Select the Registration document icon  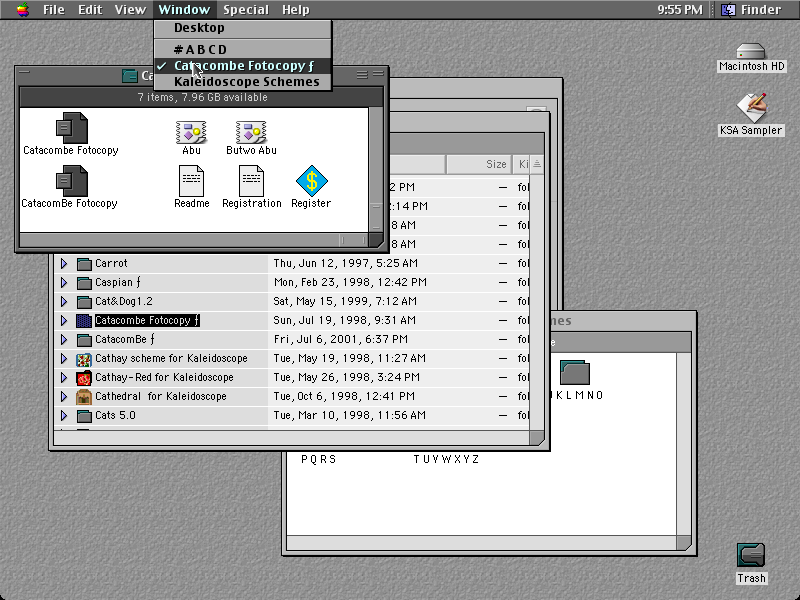click(x=252, y=181)
